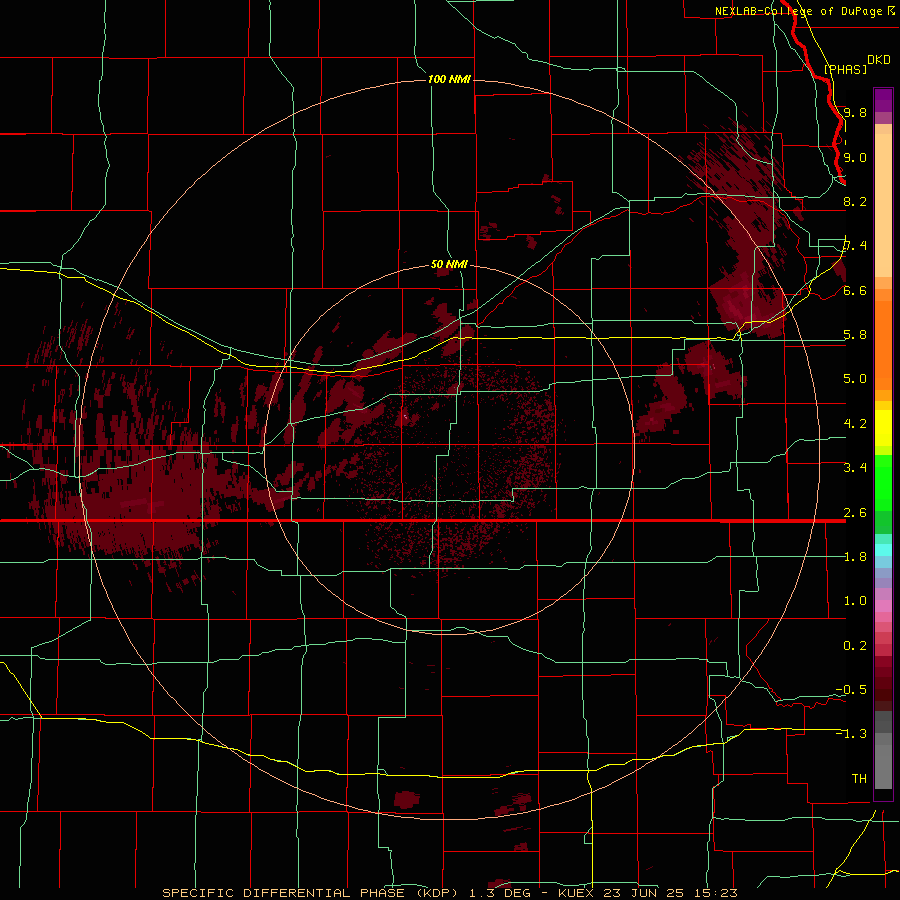900x900 pixels.
Task: Click the TH label at the legend bottom
Action: tap(859, 779)
